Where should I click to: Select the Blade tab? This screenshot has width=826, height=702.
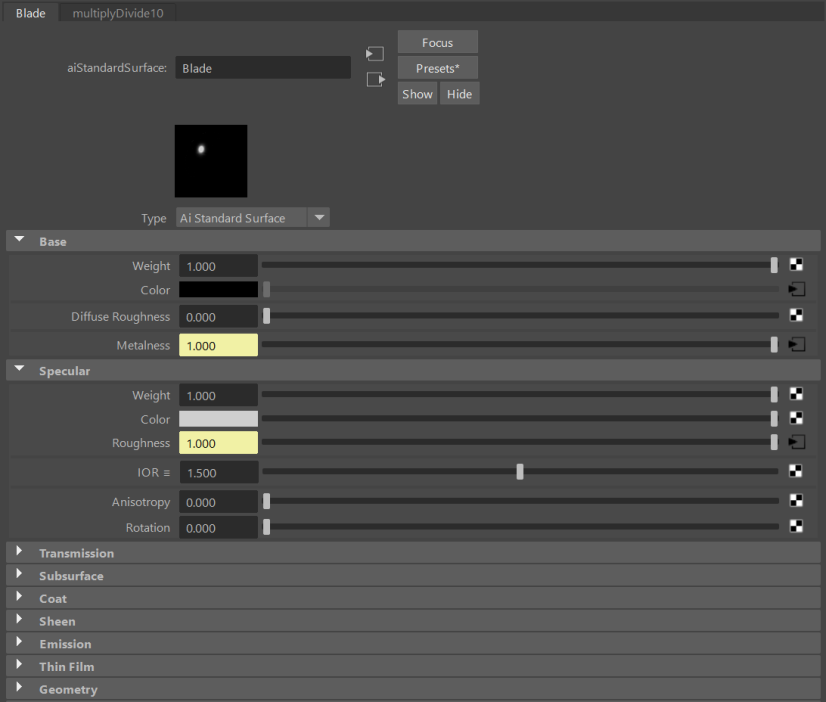click(x=30, y=13)
